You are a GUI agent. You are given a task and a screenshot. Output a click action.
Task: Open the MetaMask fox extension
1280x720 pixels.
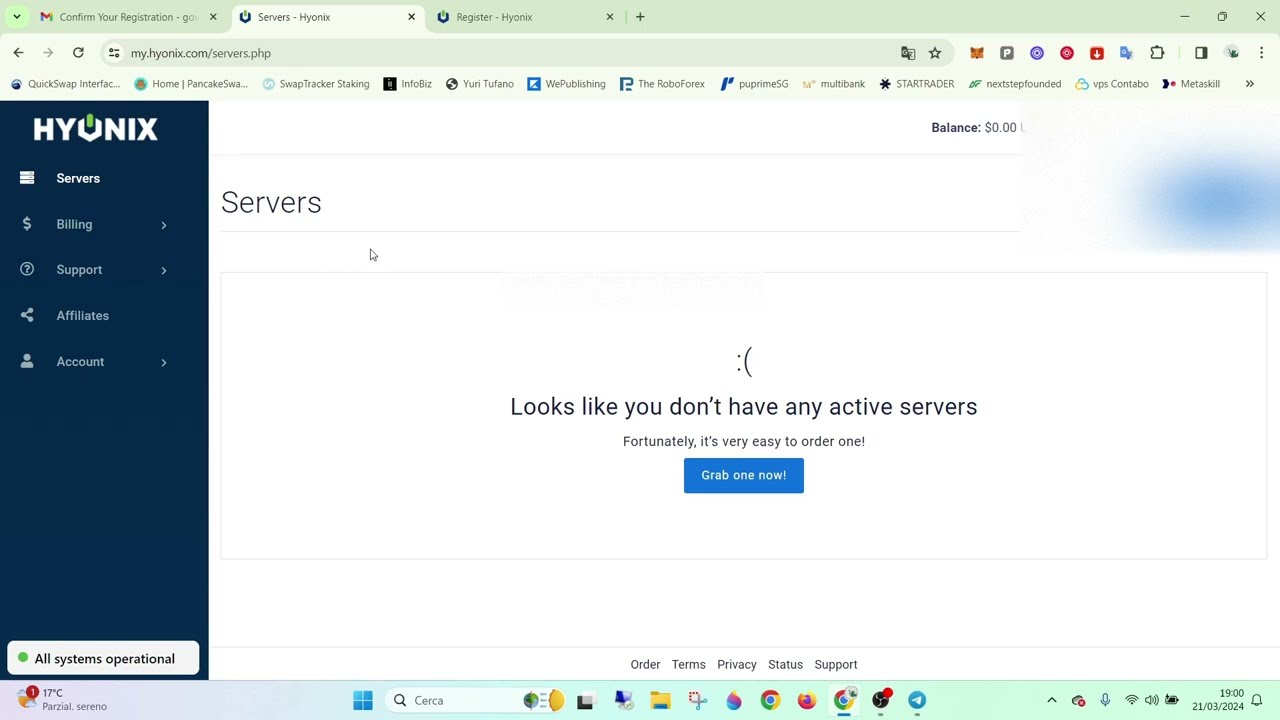tap(977, 53)
